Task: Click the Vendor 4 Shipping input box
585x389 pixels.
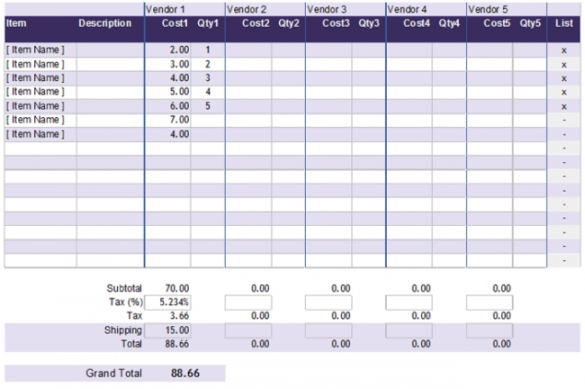Action: click(409, 331)
